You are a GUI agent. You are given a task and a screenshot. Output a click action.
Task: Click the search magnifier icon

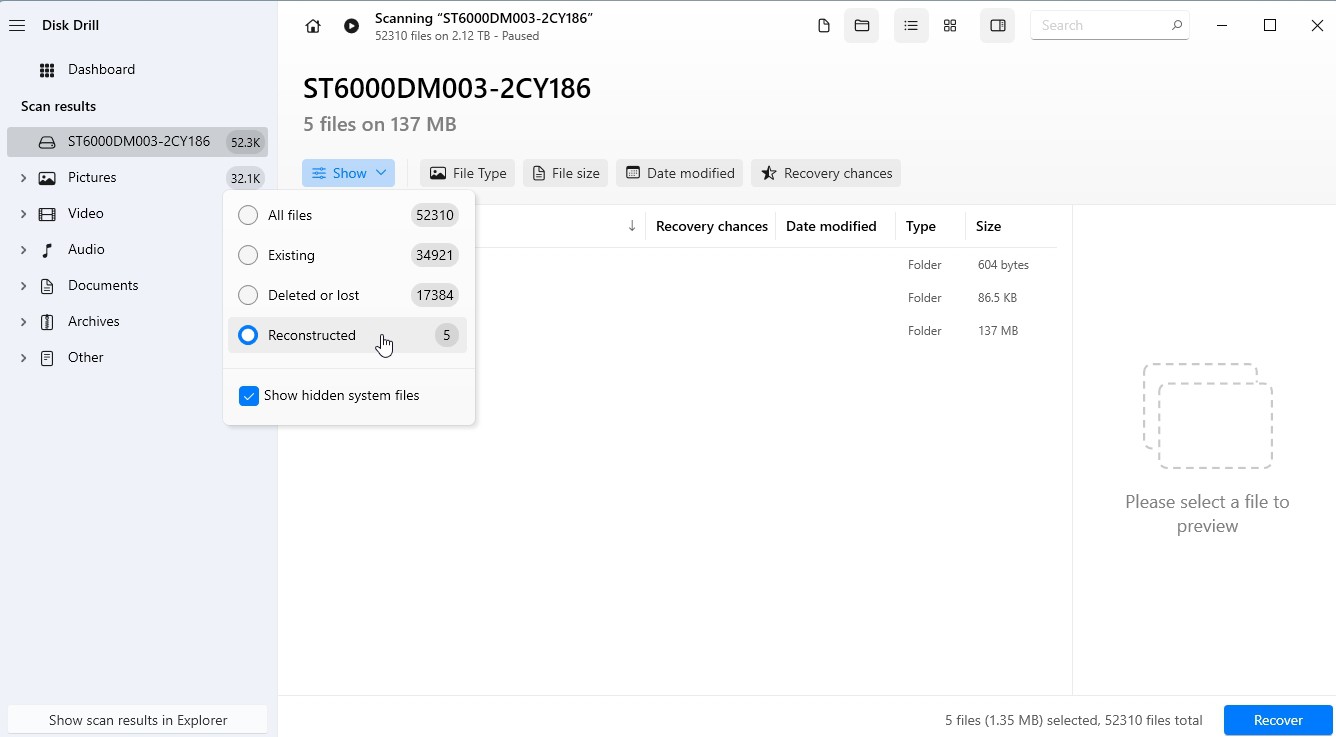click(1177, 25)
